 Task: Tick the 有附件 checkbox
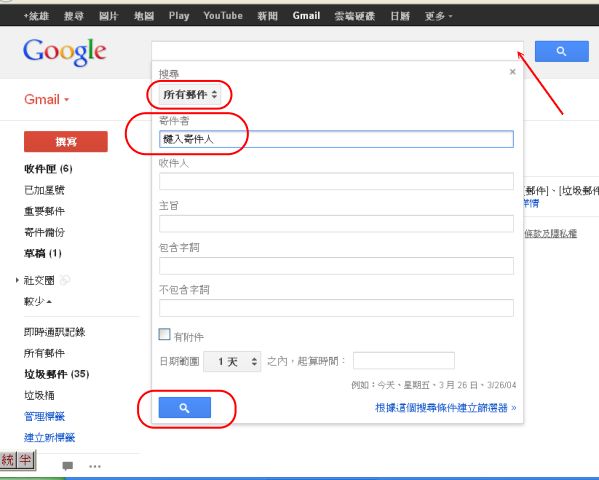(x=164, y=334)
